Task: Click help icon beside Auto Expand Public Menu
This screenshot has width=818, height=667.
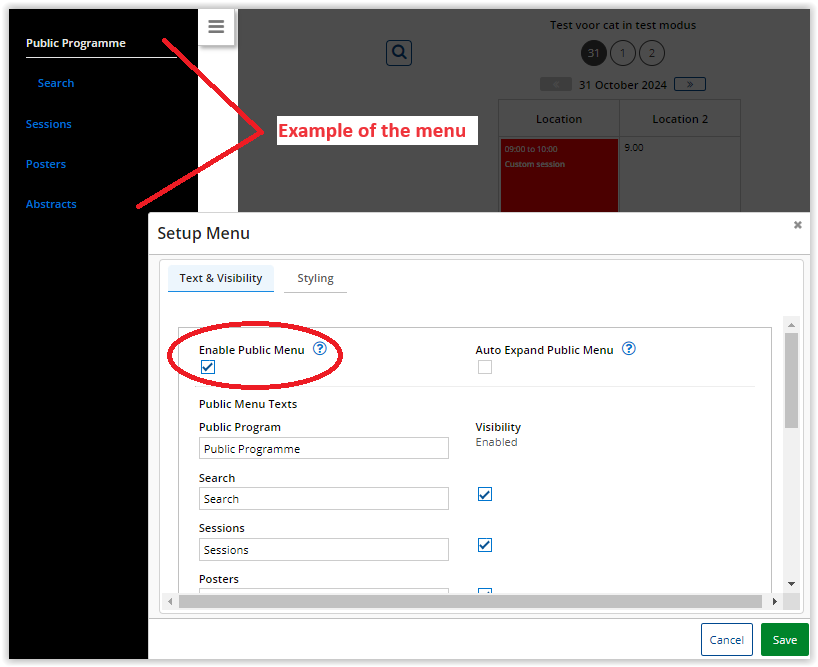Action: 629,349
